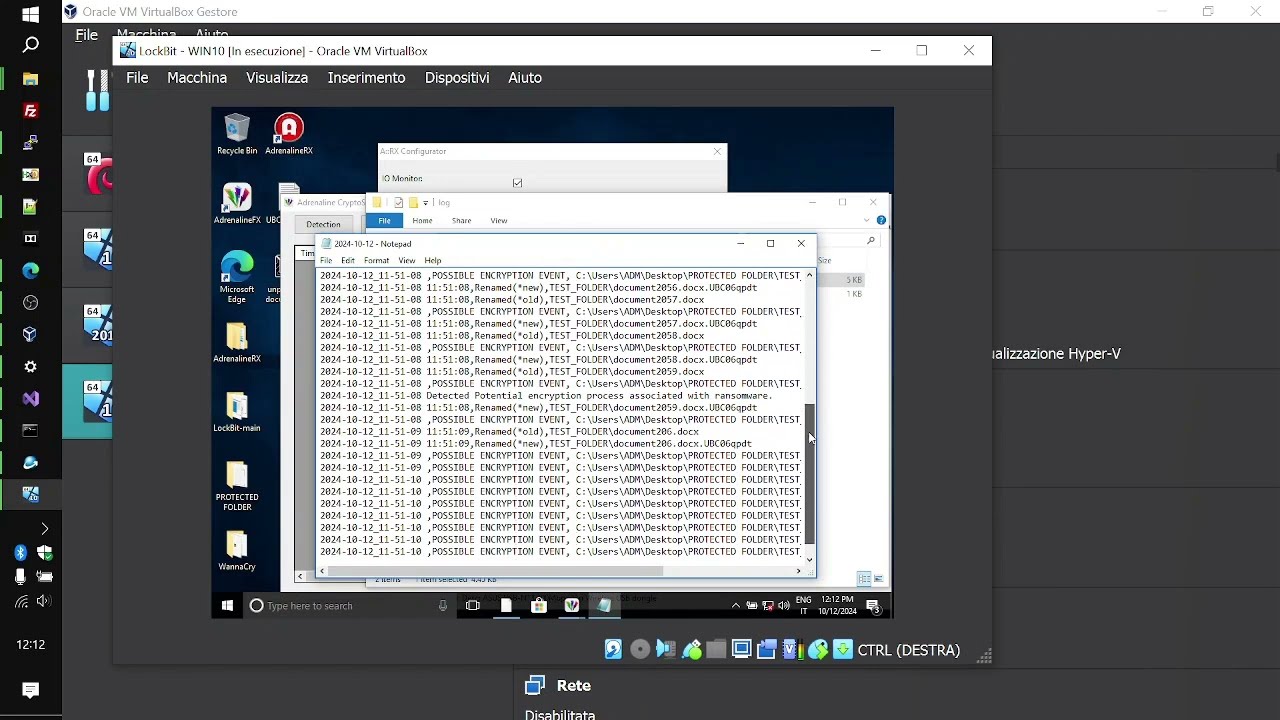Open Notepad File menu
The image size is (1280, 720).
[x=326, y=260]
